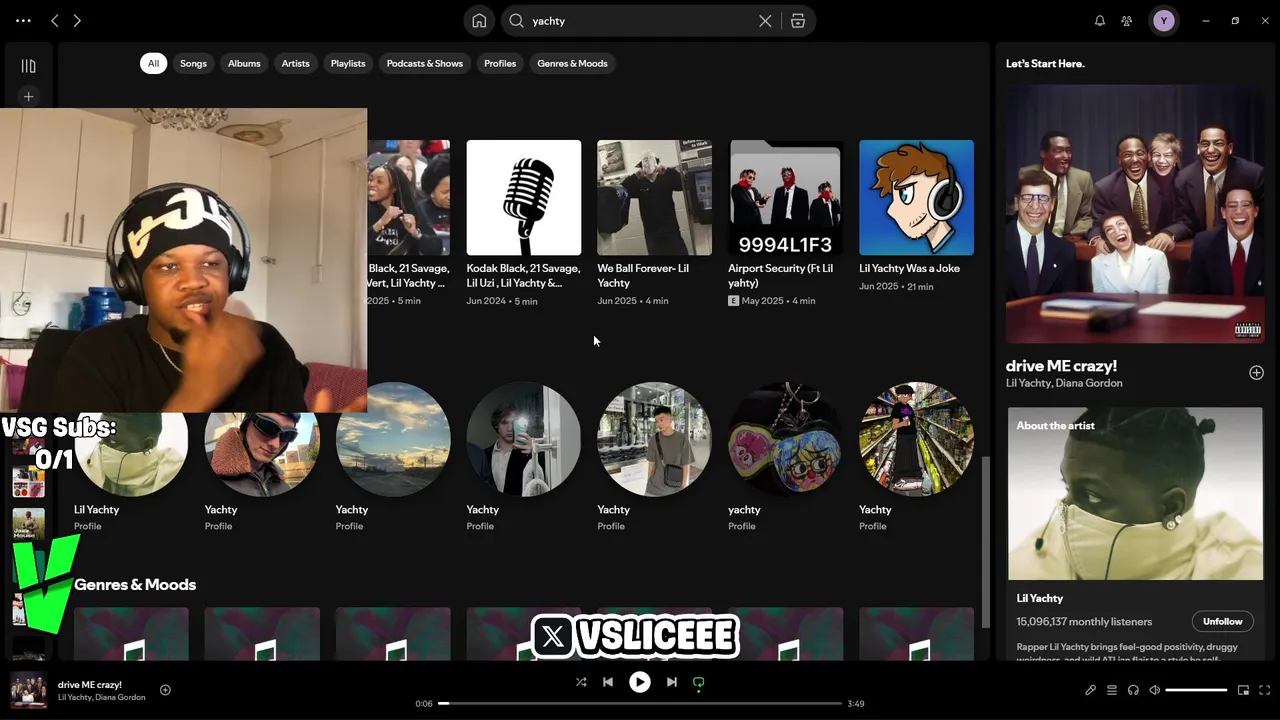The image size is (1280, 720).
Task: Open the miniplayer icon
Action: click(x=1243, y=690)
